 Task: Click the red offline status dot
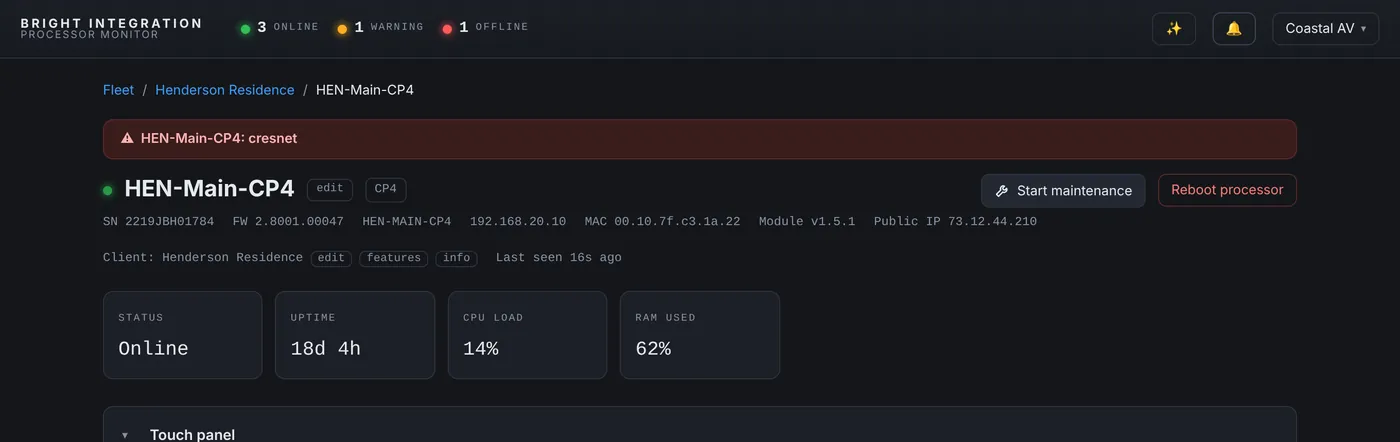447,29
